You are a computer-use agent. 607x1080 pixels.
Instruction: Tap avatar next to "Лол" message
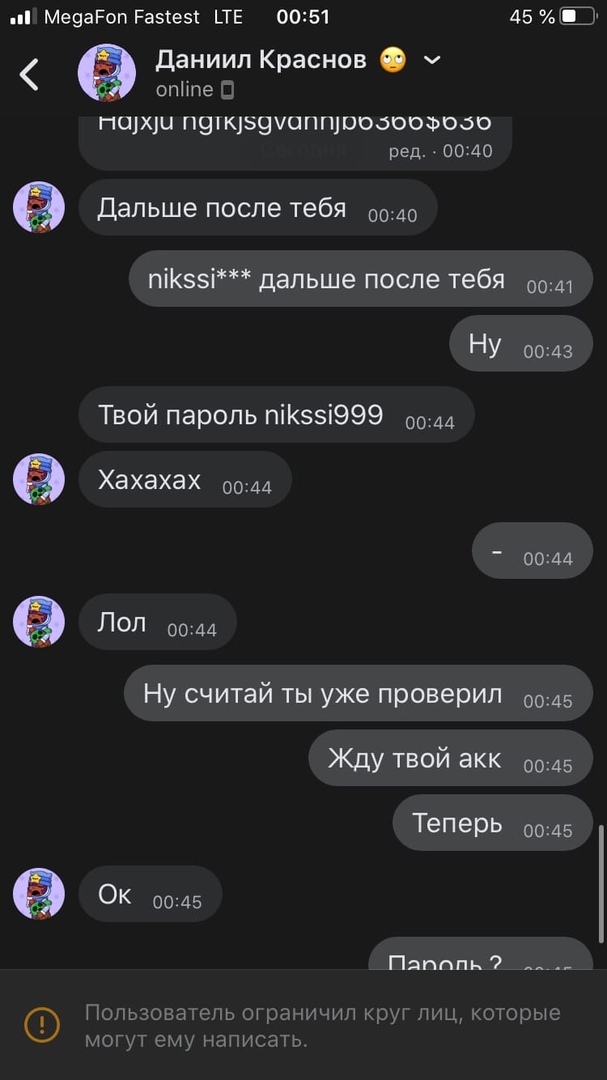point(39,621)
